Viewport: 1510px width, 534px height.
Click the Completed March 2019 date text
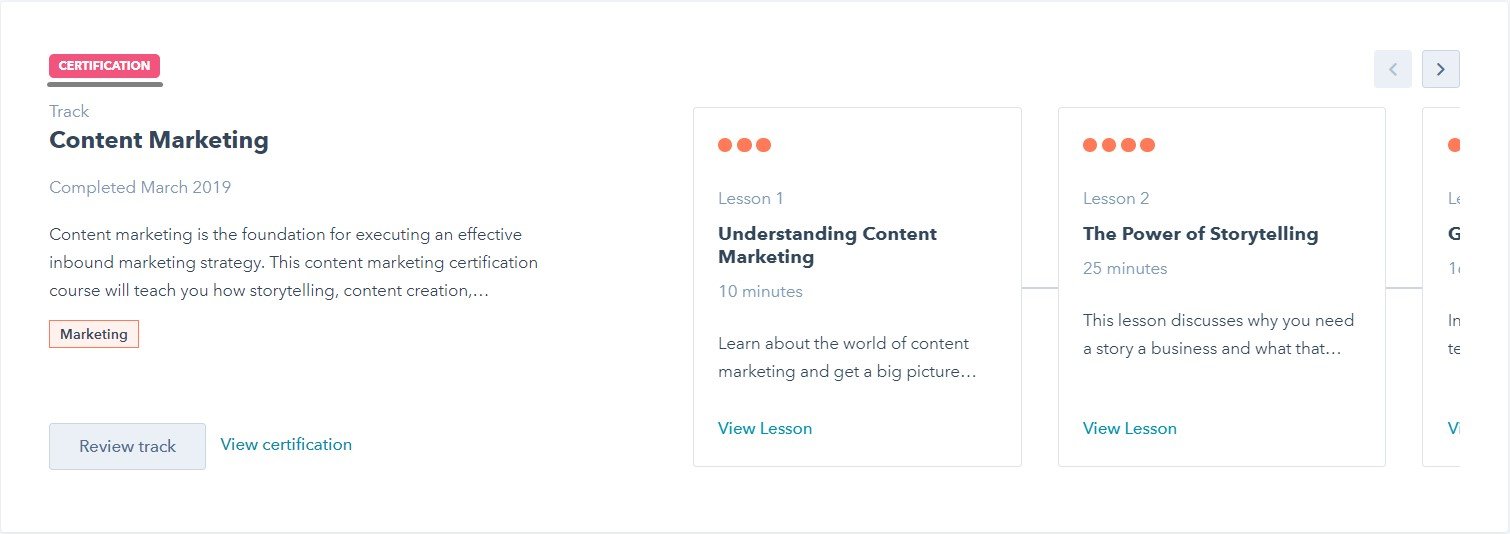140,187
